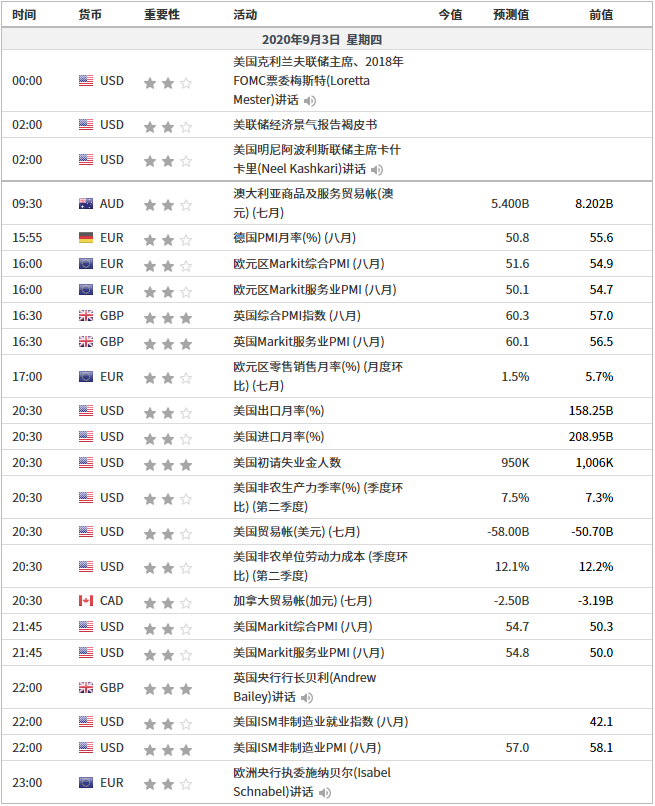This screenshot has width=655, height=806.
Task: Click the date row 2020年9月3日 星期四
Action: tap(327, 39)
